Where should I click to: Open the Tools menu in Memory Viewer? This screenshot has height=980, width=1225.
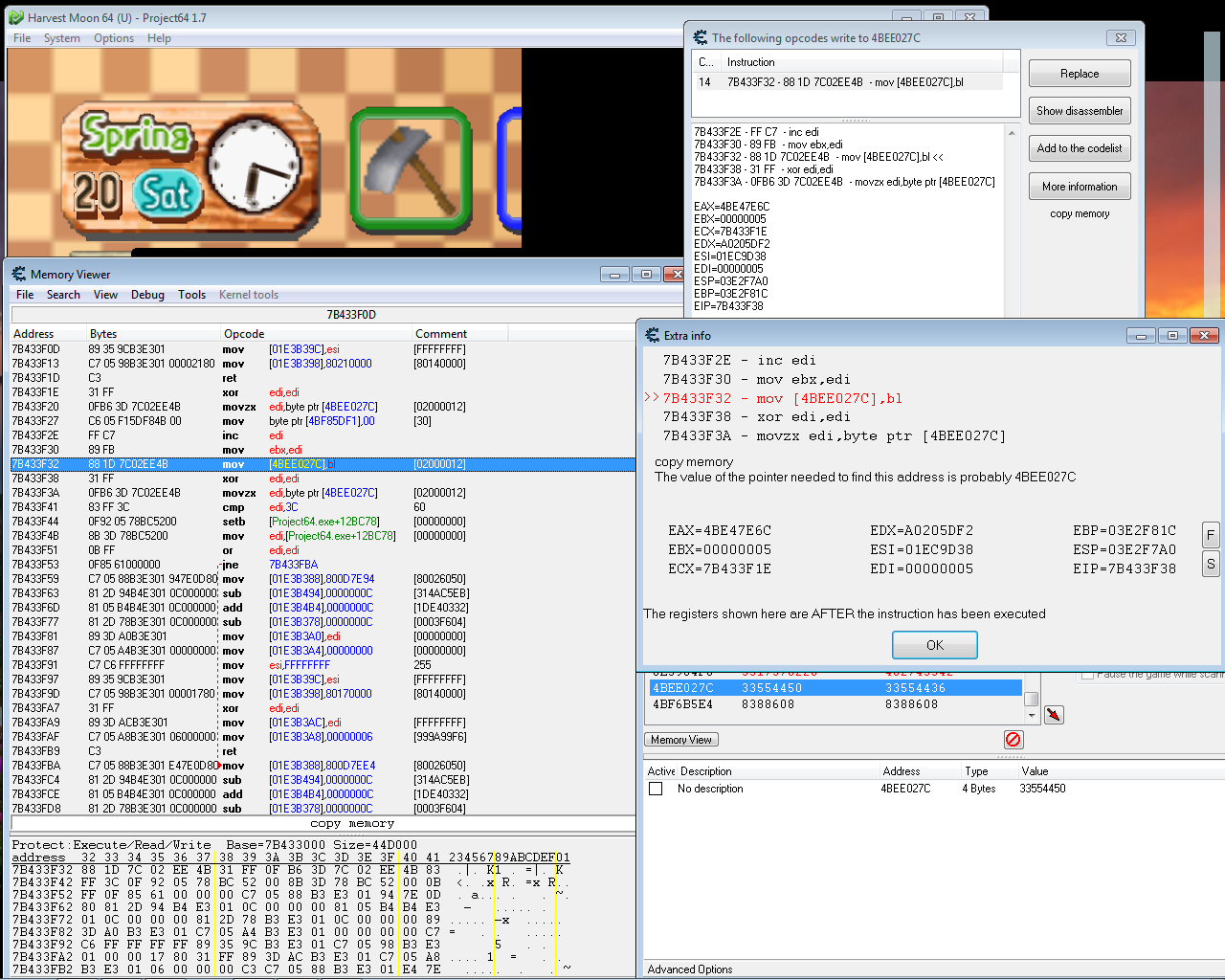pyautogui.click(x=191, y=295)
